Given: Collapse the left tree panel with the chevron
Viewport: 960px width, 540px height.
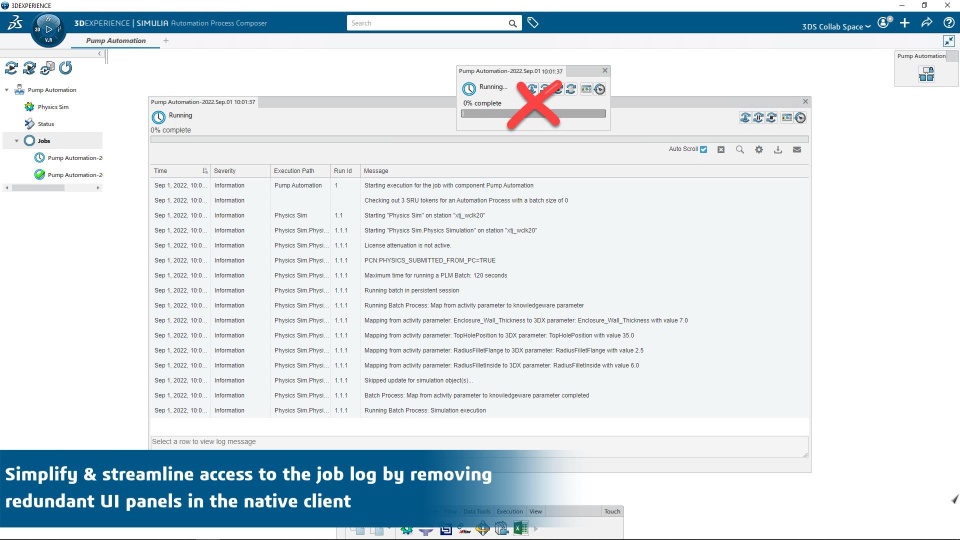Looking at the screenshot, I should (x=100, y=54).
